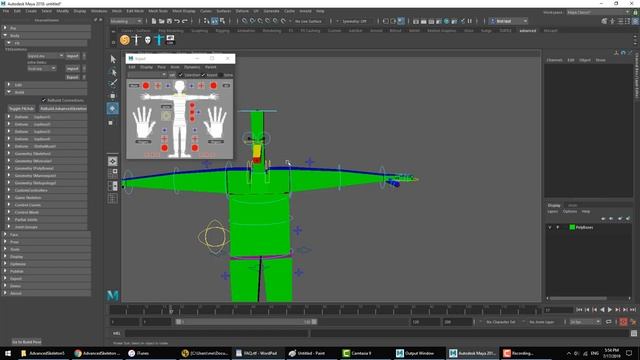Open the face mask picker shelf icon
This screenshot has height=360, width=640.
(x=148, y=40)
